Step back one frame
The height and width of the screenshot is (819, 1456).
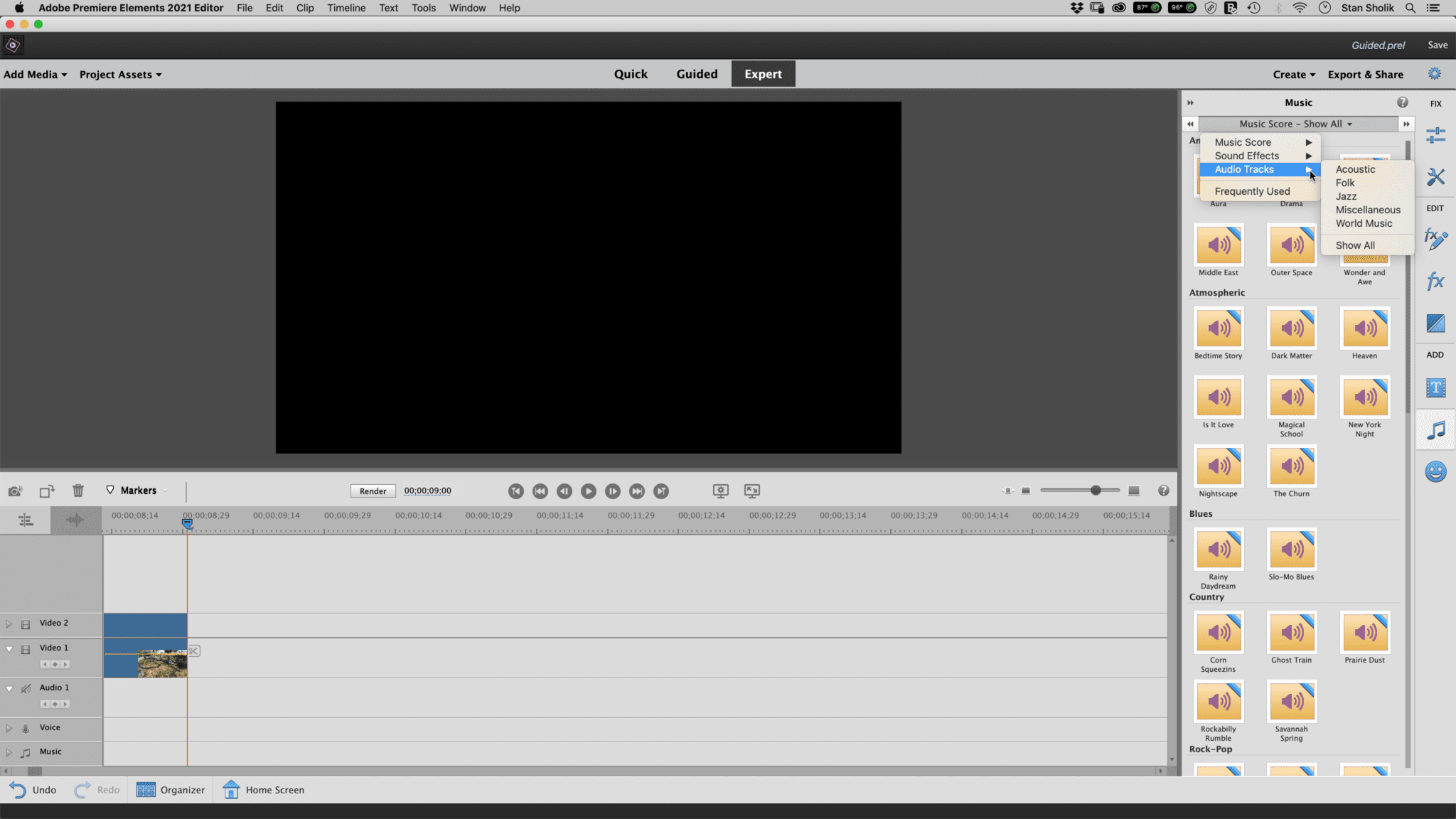tap(564, 491)
